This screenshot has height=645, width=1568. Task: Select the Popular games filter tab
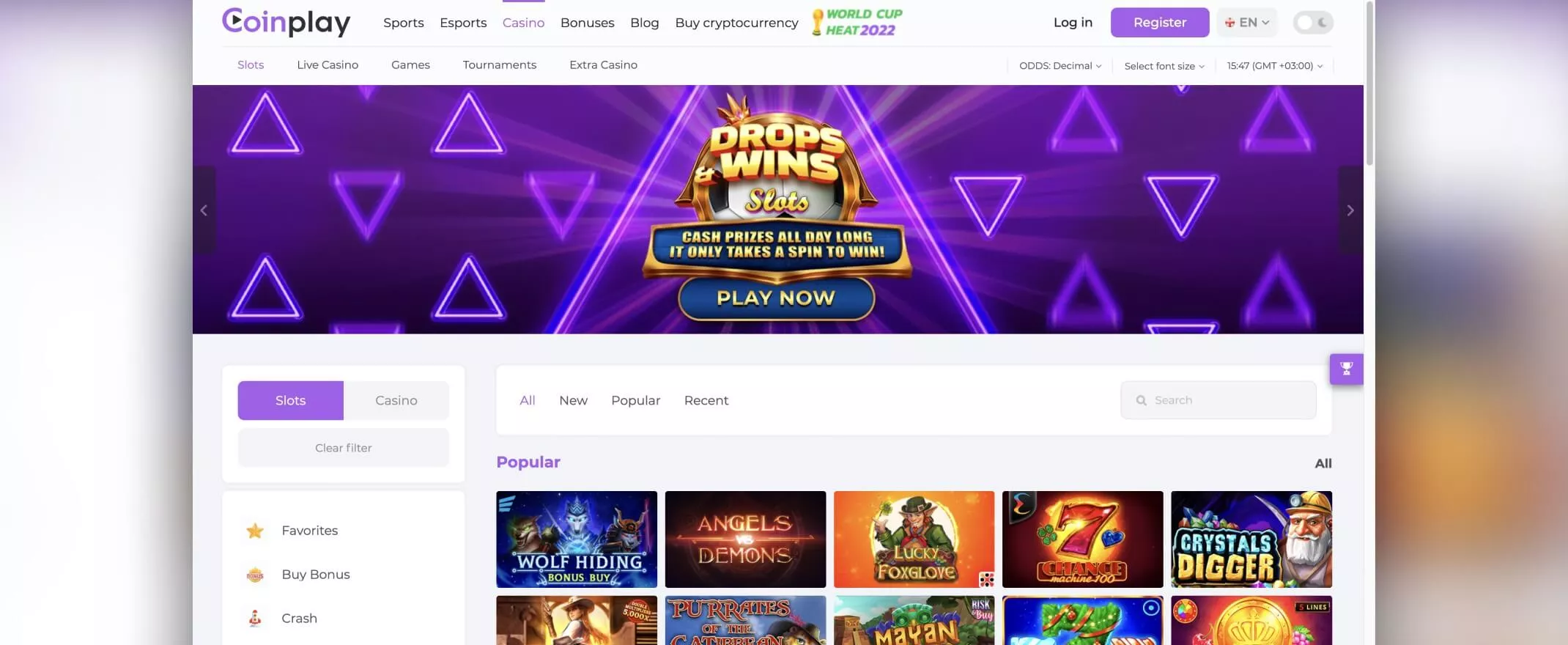pos(636,400)
